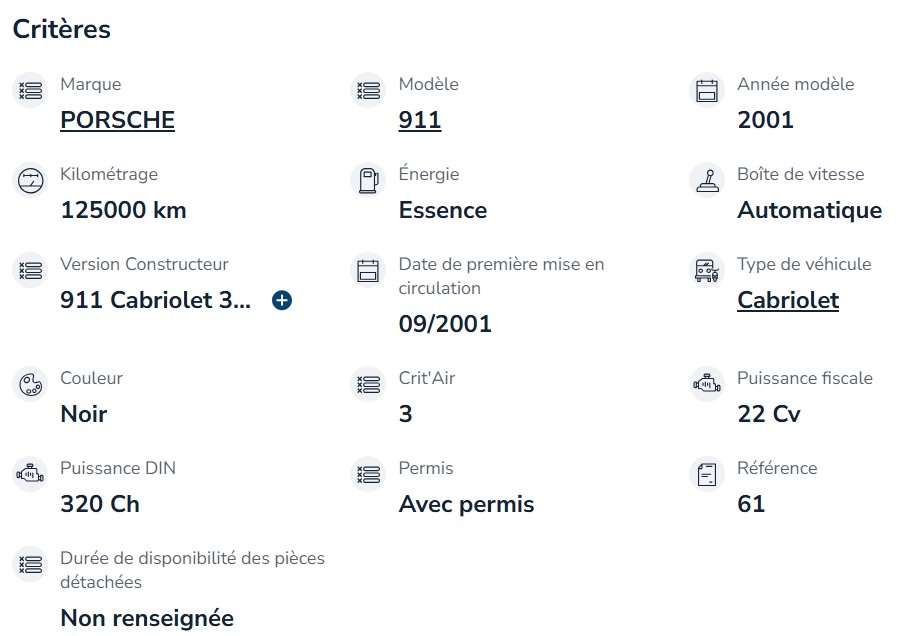
Task: Expand the full Version Constructeur text
Action: 282,300
